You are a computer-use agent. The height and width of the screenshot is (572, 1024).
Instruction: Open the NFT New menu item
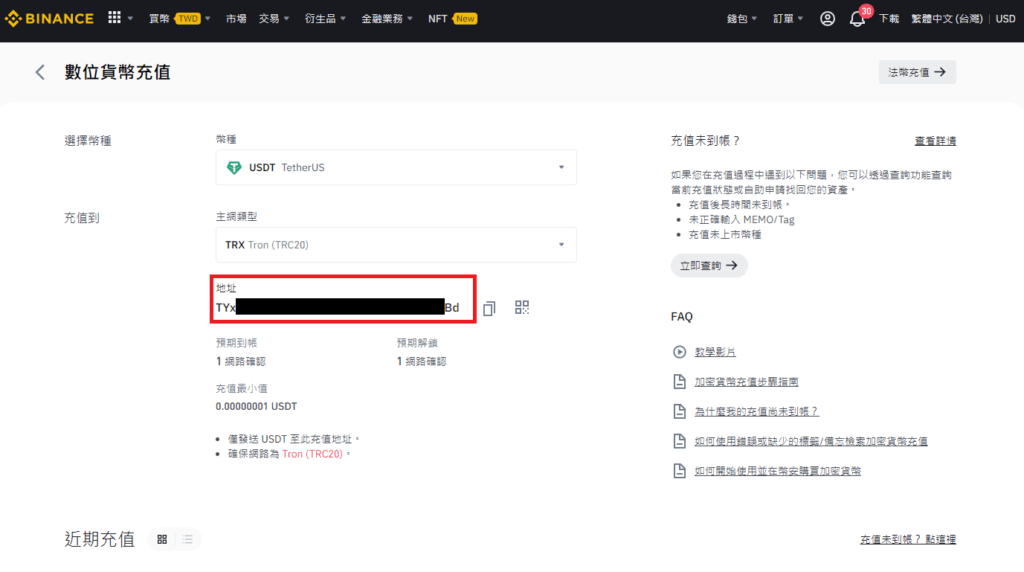453,19
